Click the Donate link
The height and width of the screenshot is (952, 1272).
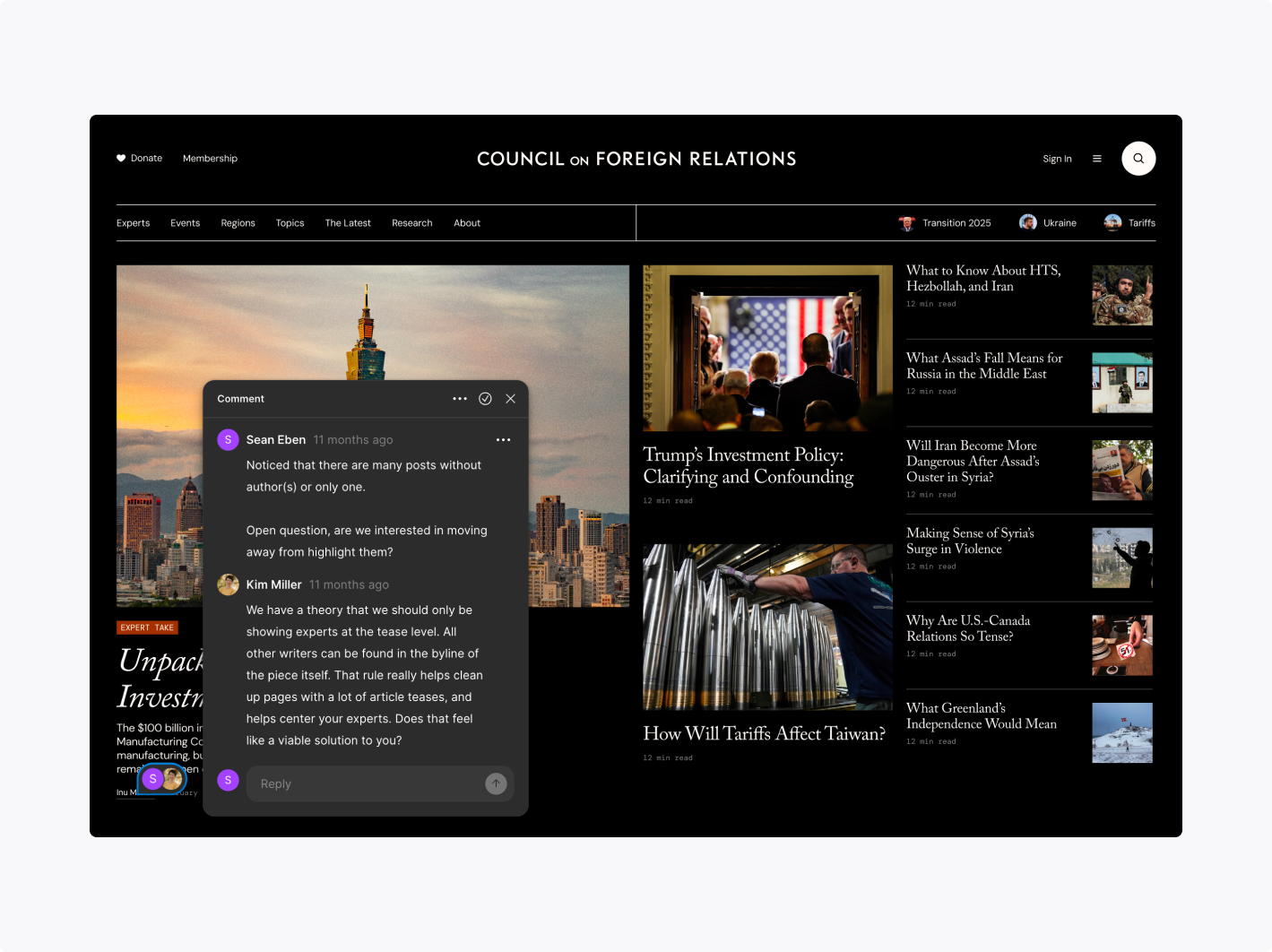pos(147,159)
